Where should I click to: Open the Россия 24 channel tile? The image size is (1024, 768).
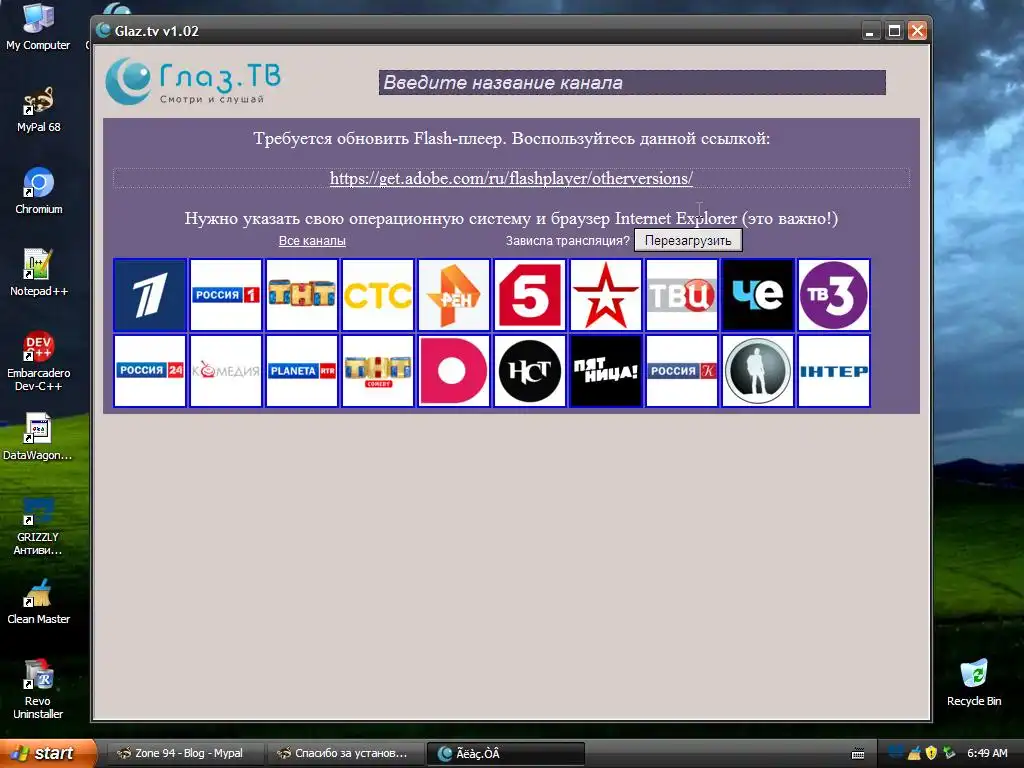coord(150,371)
